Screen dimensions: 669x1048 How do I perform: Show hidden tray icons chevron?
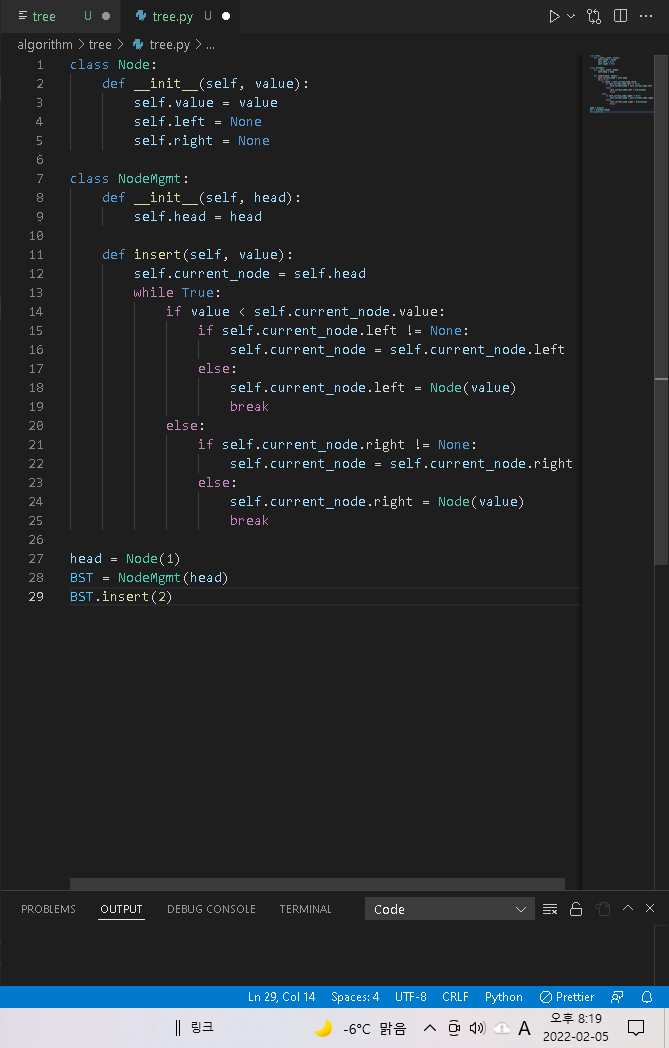point(430,1028)
